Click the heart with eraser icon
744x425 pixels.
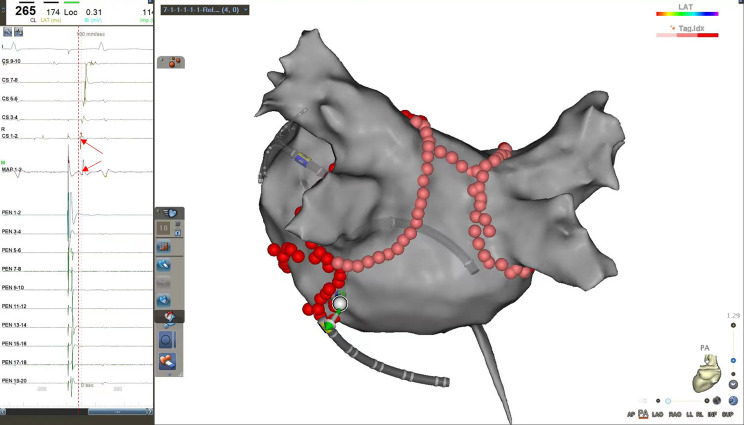[x=164, y=360]
